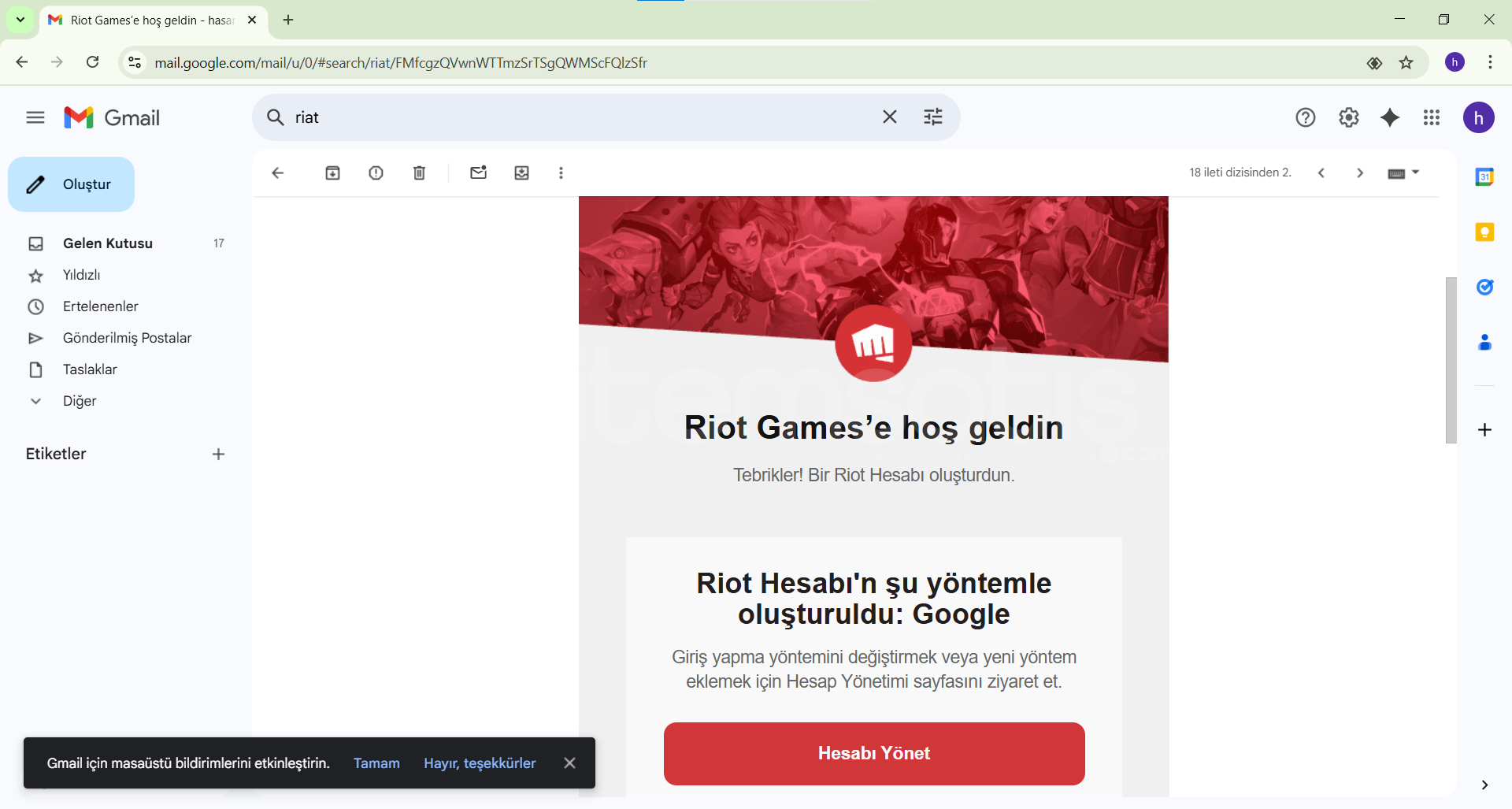Click the Etiketler heading
The height and width of the screenshot is (809, 1512).
click(x=56, y=454)
